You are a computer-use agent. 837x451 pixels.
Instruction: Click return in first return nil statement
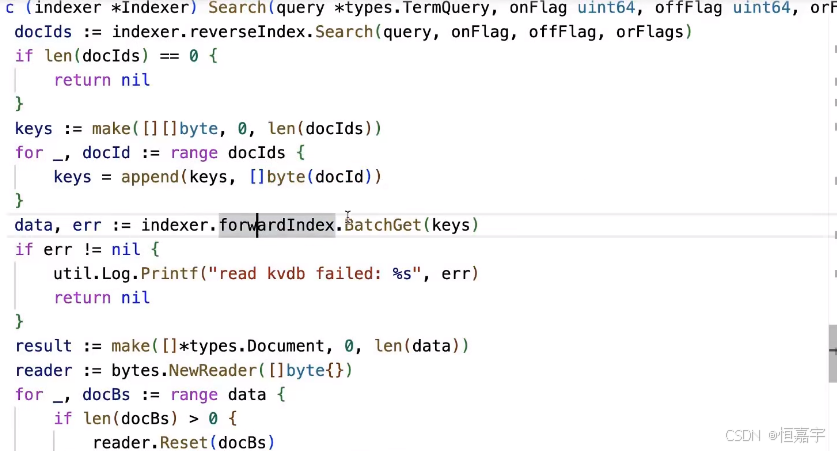pyautogui.click(x=82, y=81)
